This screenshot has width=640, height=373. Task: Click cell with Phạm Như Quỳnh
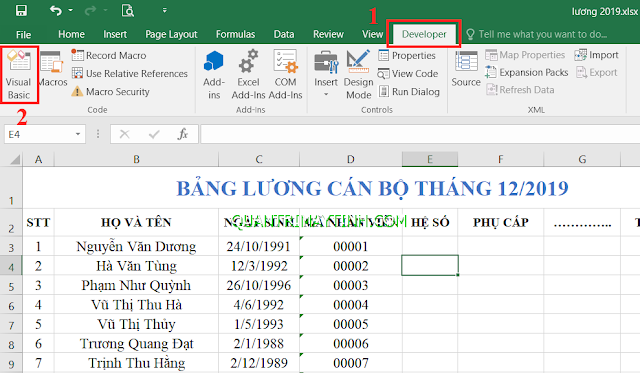click(136, 285)
